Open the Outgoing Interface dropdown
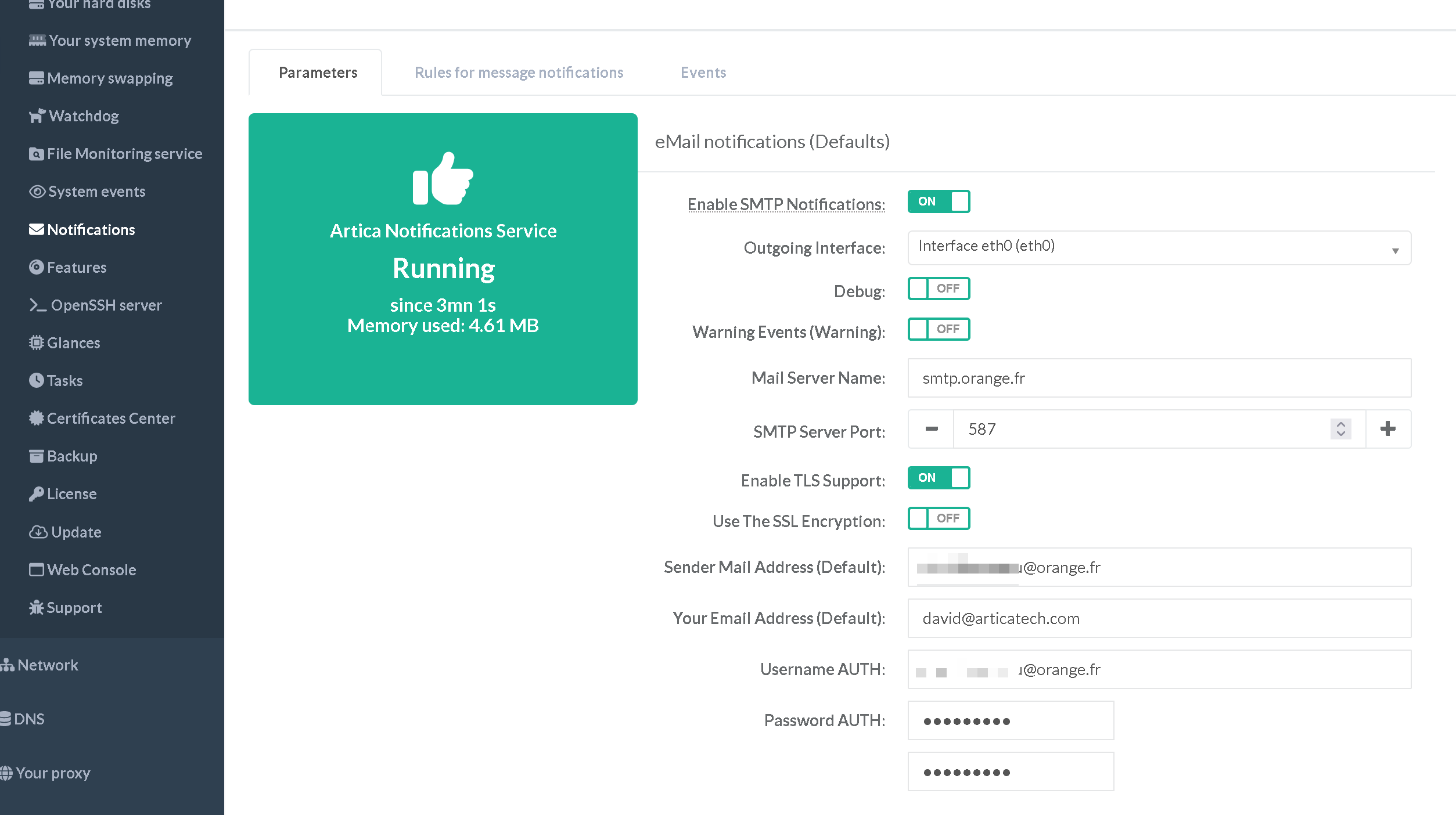The height and width of the screenshot is (815, 1456). [1159, 248]
